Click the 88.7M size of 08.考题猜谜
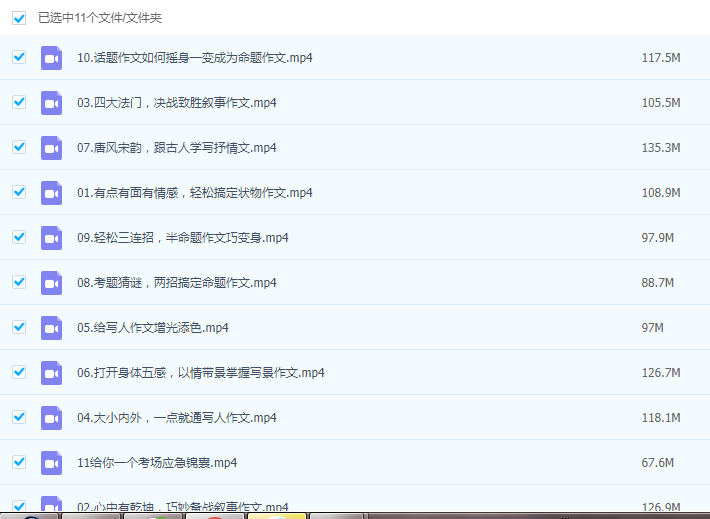This screenshot has width=710, height=519. pyautogui.click(x=657, y=283)
